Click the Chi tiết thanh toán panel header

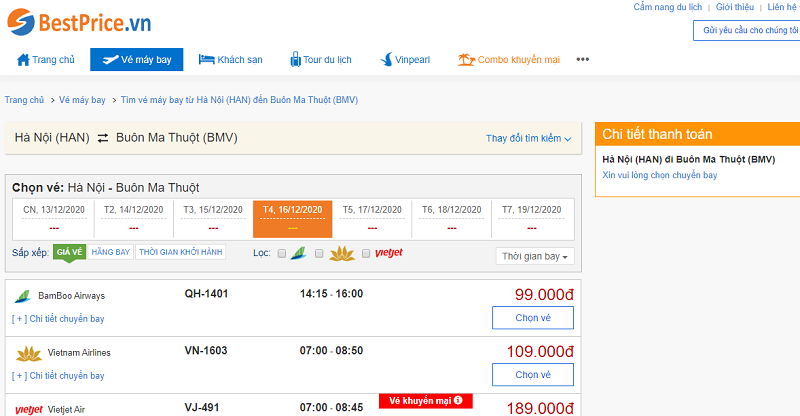[x=697, y=134]
